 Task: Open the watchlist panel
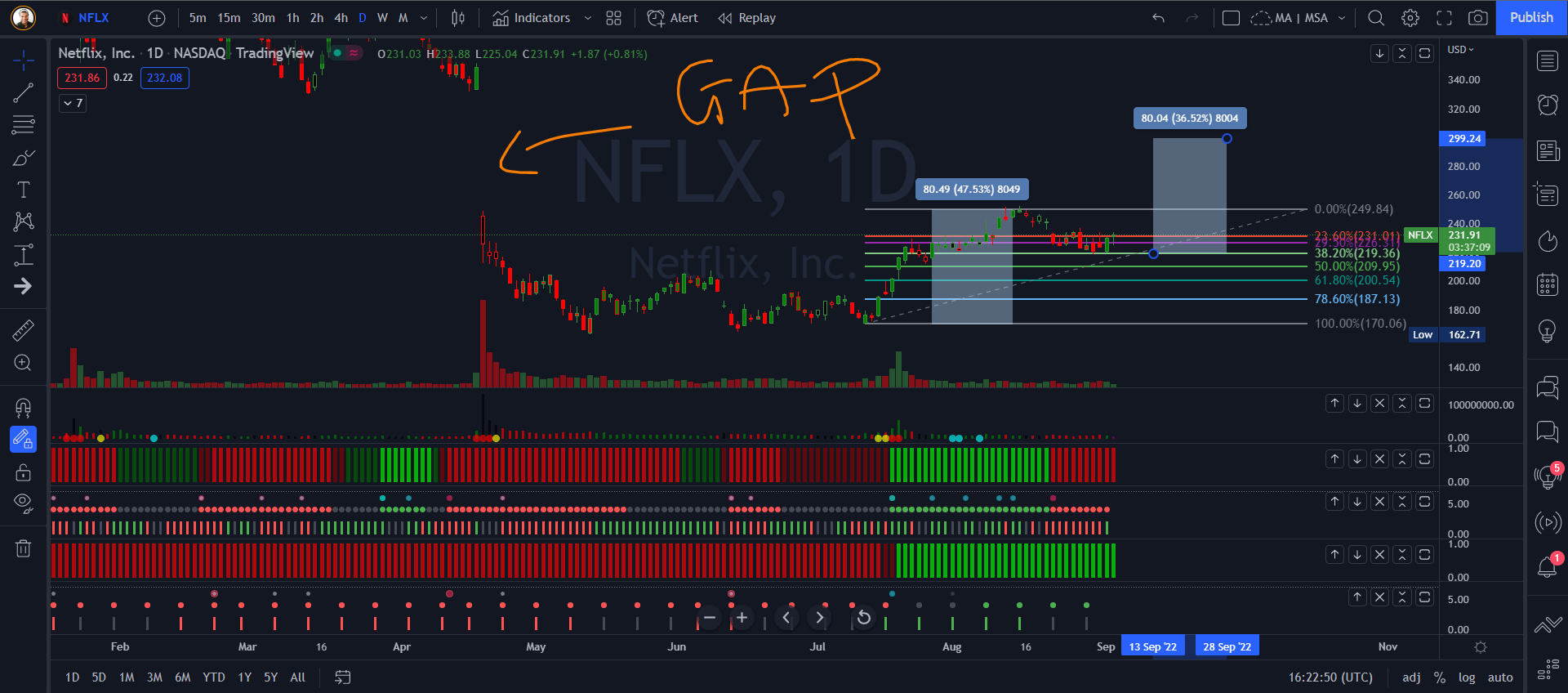[x=1548, y=61]
